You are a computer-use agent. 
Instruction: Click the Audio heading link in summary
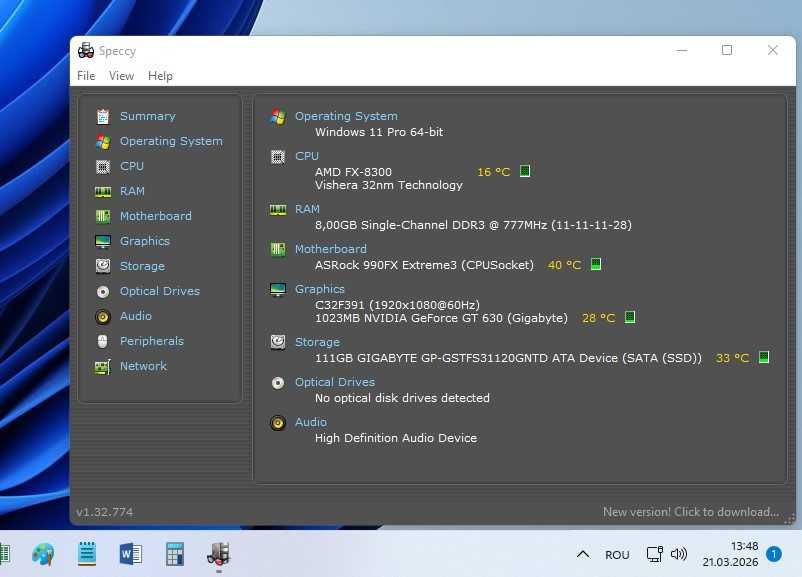coord(310,422)
